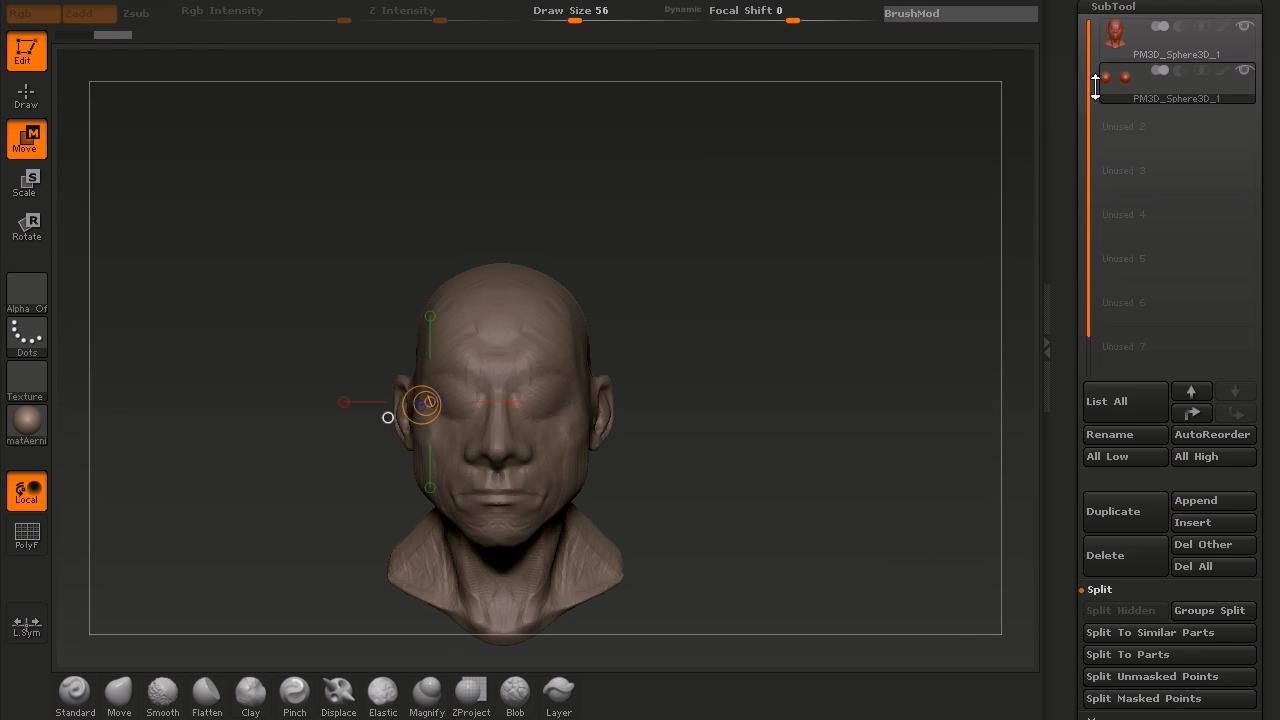Activate the Edit mode button

(x=26, y=51)
